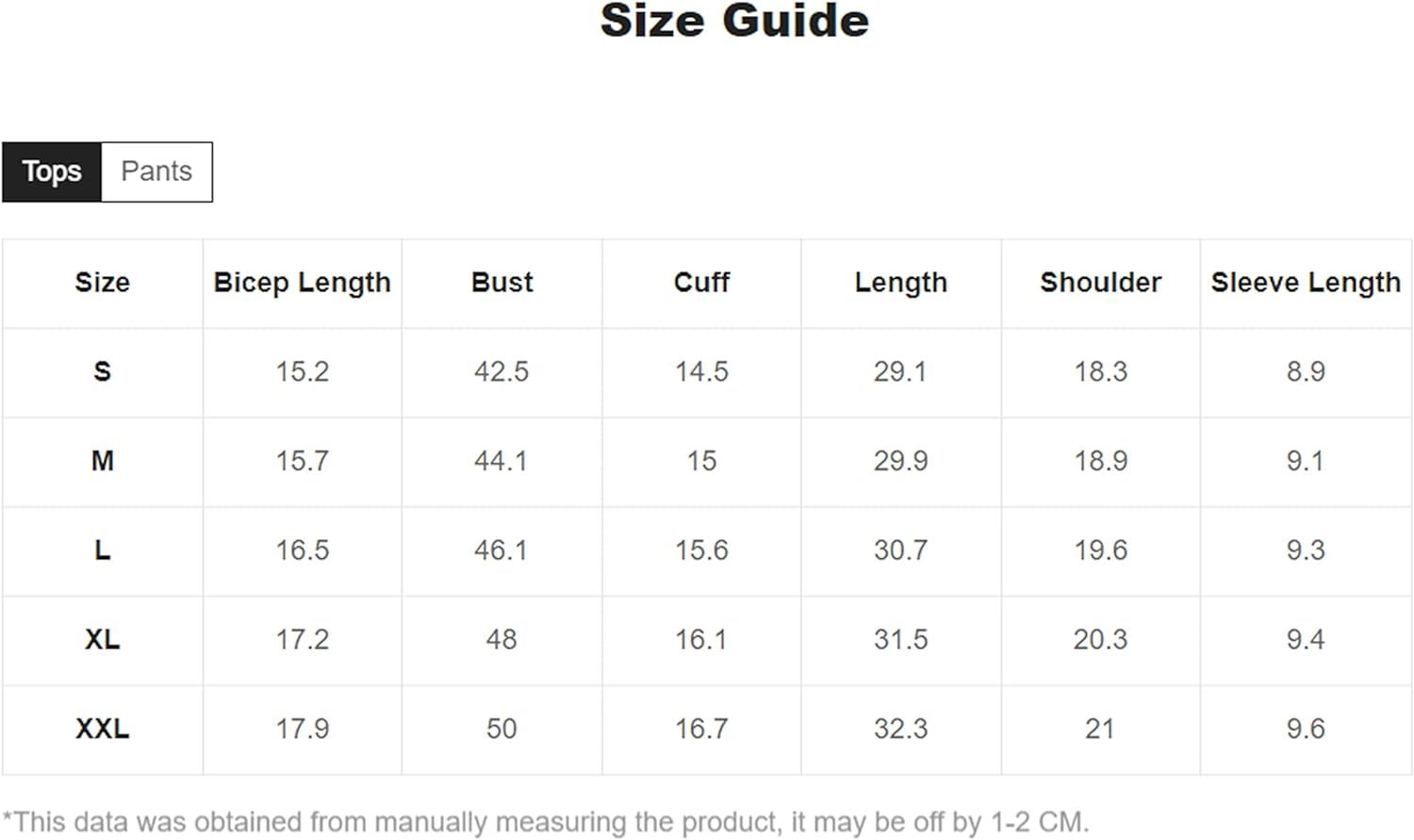Click the Shoulder column header
Image resolution: width=1414 pixels, height=840 pixels.
[1100, 282]
